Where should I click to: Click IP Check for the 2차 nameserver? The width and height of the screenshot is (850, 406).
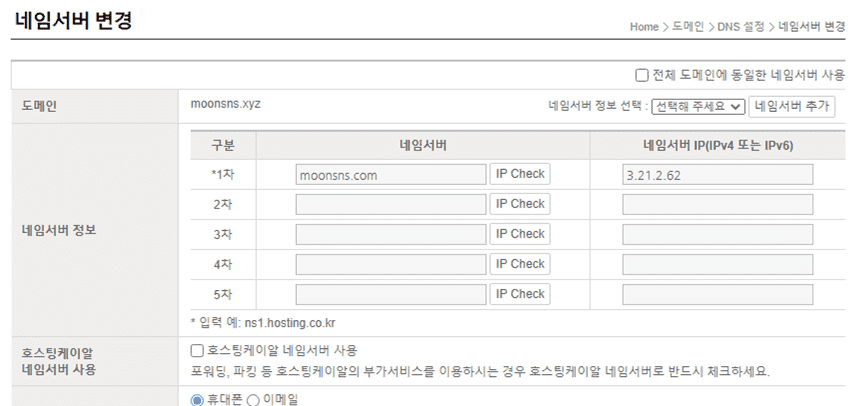point(520,204)
